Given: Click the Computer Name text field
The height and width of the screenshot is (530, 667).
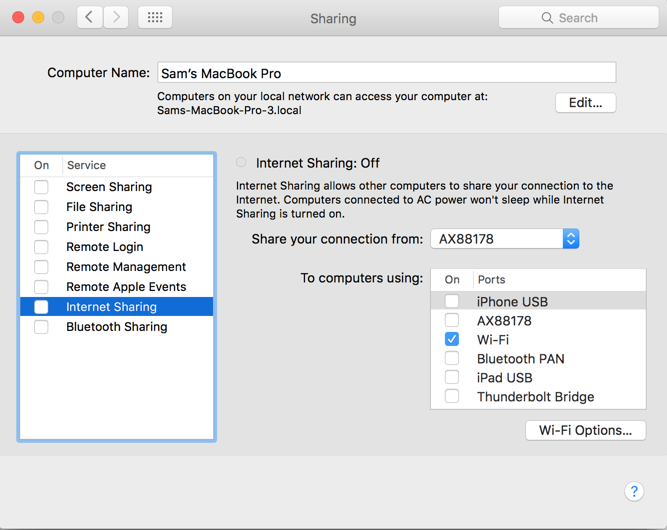Looking at the screenshot, I should click(386, 73).
